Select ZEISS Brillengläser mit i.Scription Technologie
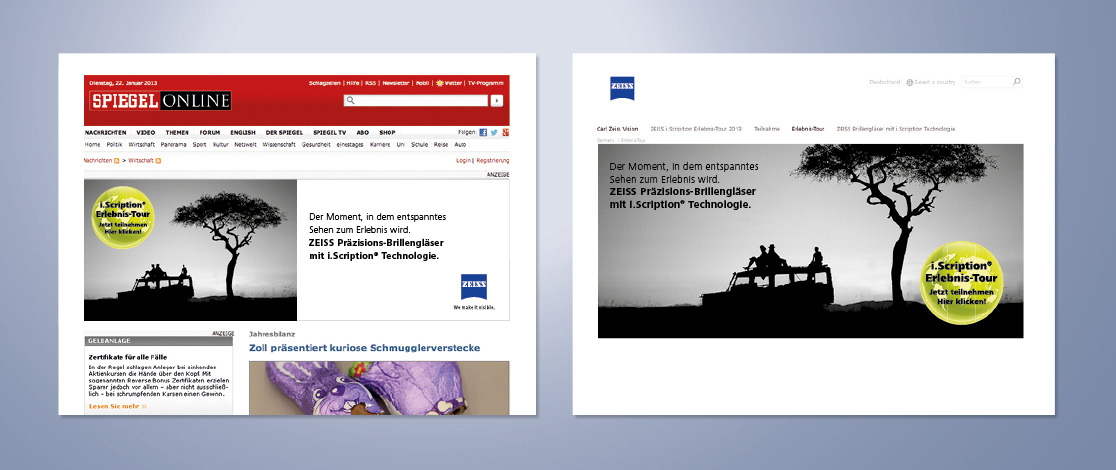Viewport: 1116px width, 470px height. click(895, 129)
